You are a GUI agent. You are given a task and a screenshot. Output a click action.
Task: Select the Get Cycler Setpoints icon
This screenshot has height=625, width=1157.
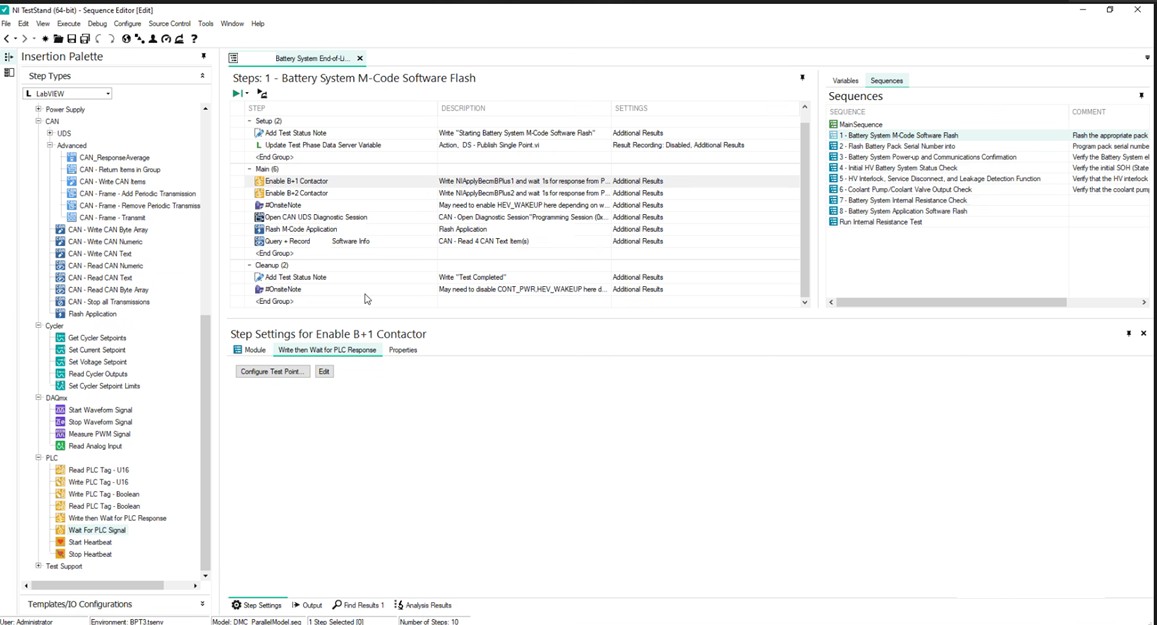(61, 337)
